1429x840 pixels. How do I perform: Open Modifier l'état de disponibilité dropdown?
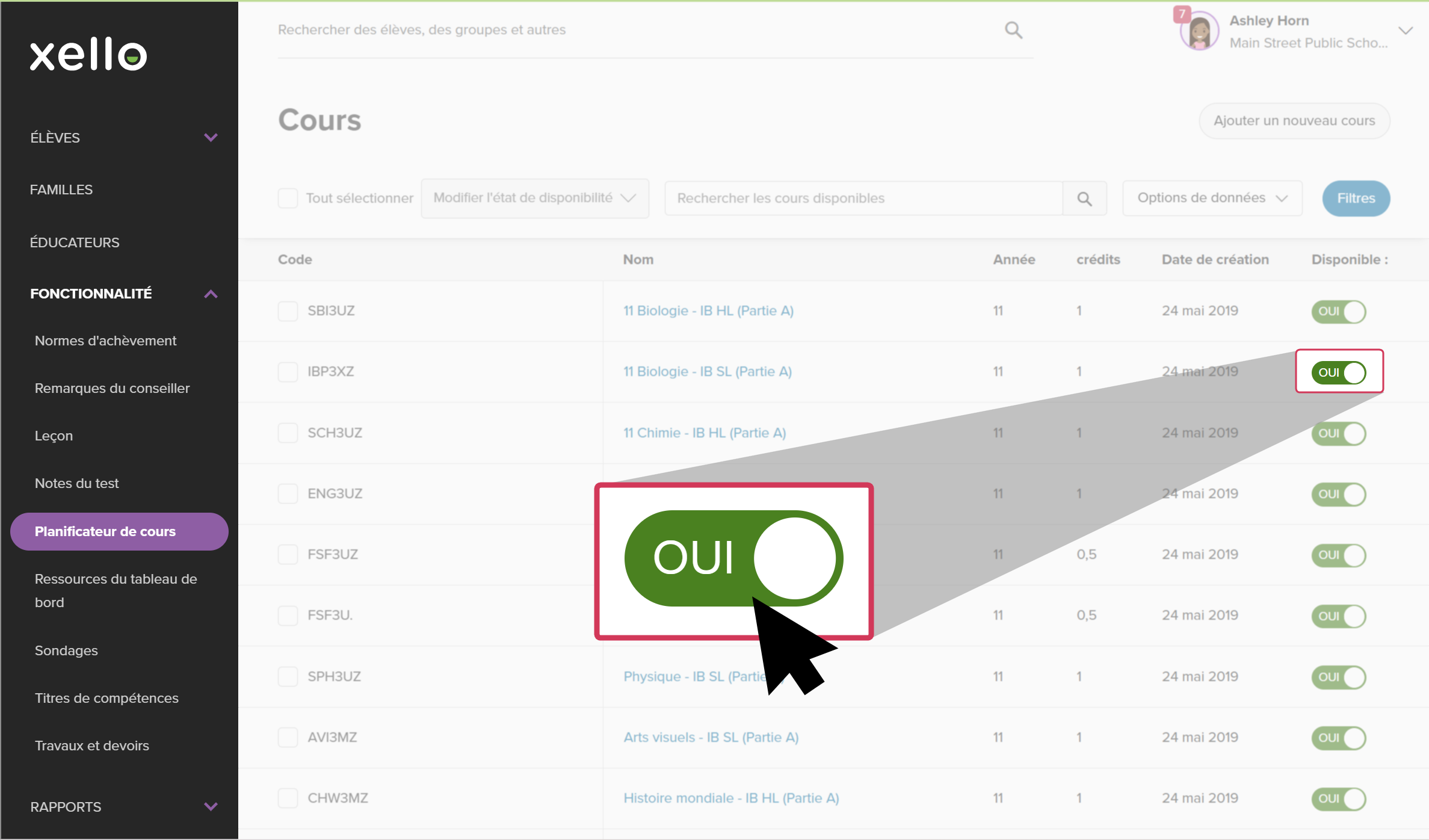pos(534,198)
